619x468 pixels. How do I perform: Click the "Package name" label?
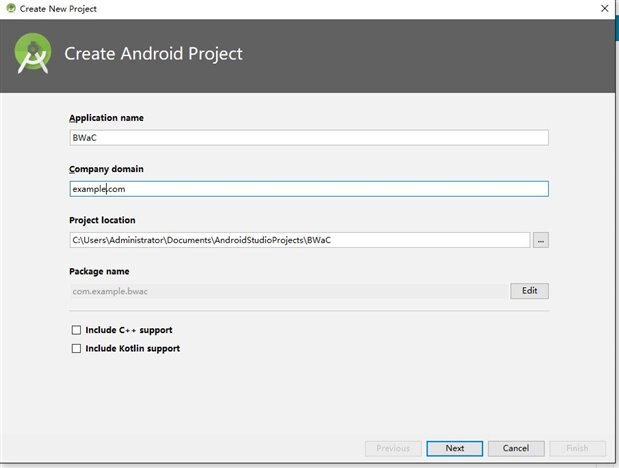click(x=98, y=271)
